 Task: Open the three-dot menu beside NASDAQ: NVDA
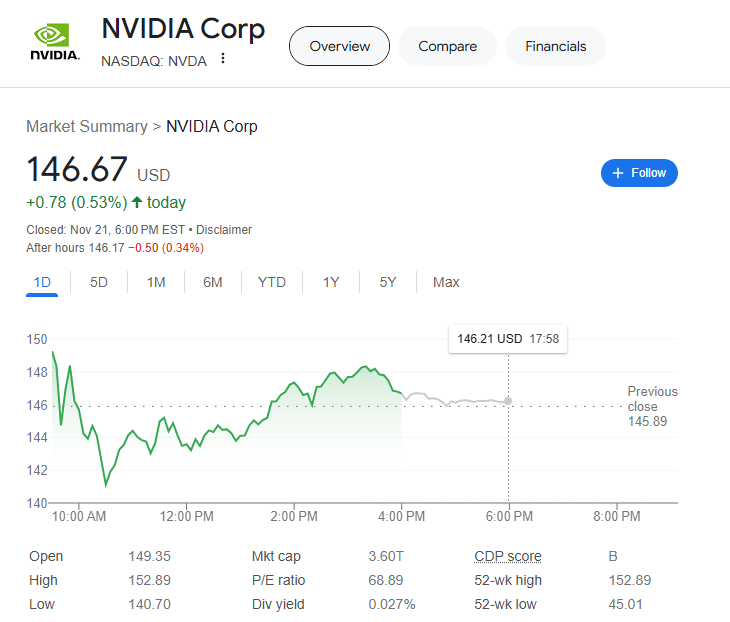[x=223, y=59]
